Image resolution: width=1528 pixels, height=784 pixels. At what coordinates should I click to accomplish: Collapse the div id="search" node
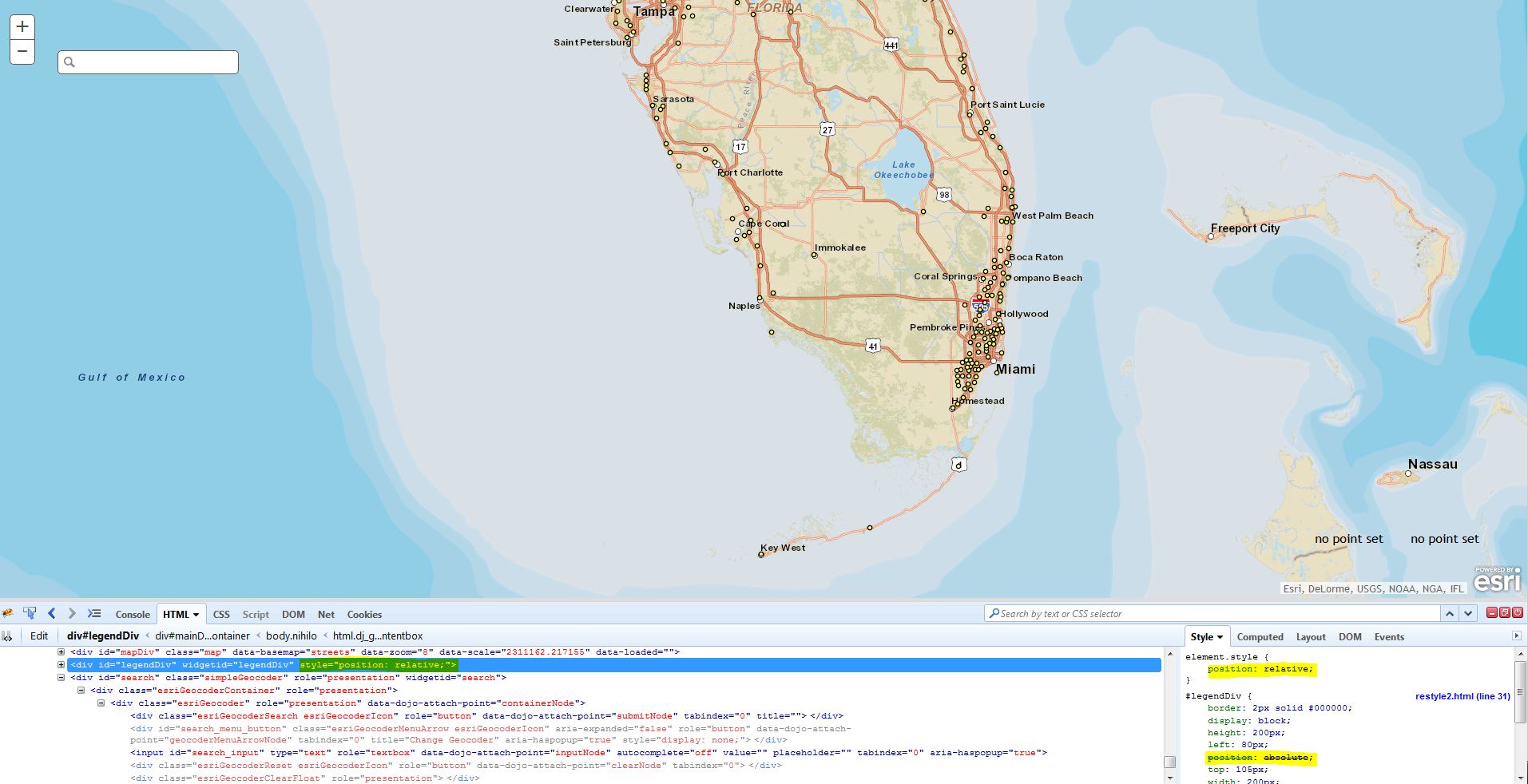point(62,678)
